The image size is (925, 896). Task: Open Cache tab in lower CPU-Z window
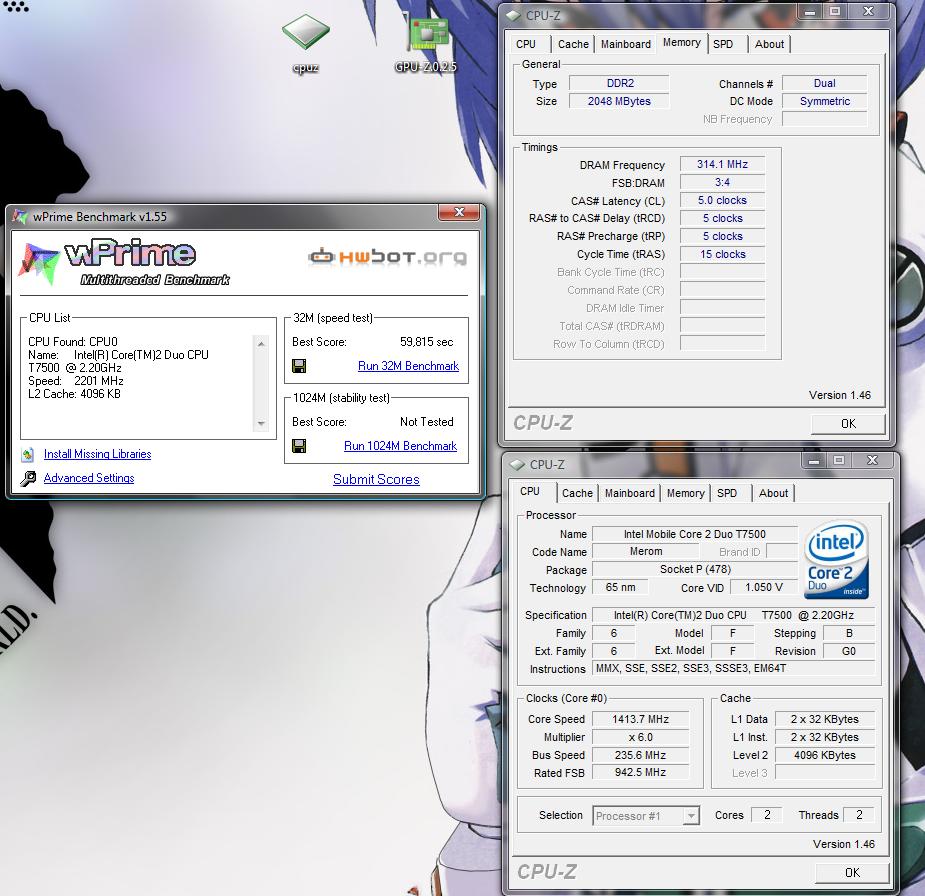577,493
